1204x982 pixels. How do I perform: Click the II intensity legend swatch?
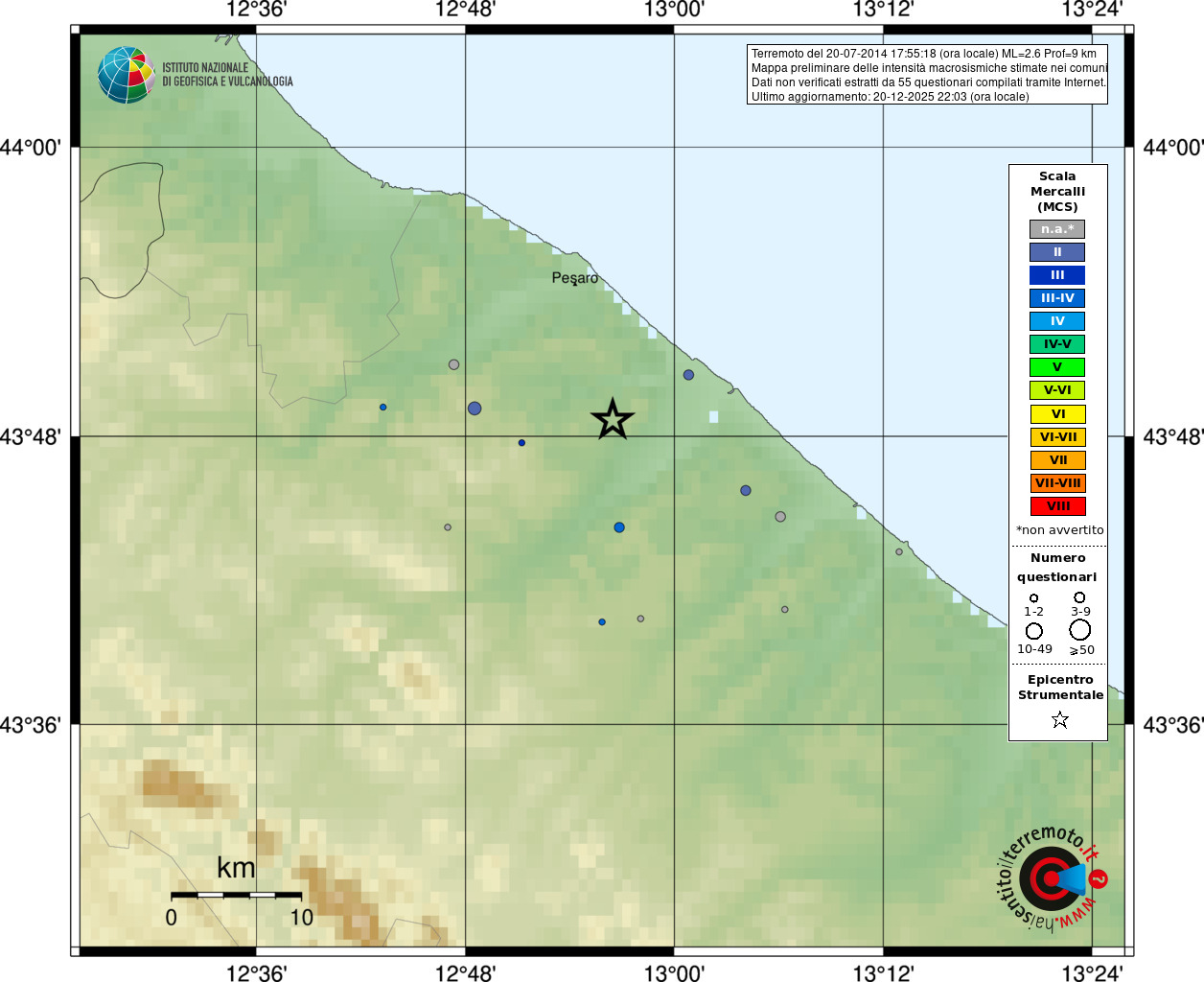(1057, 252)
